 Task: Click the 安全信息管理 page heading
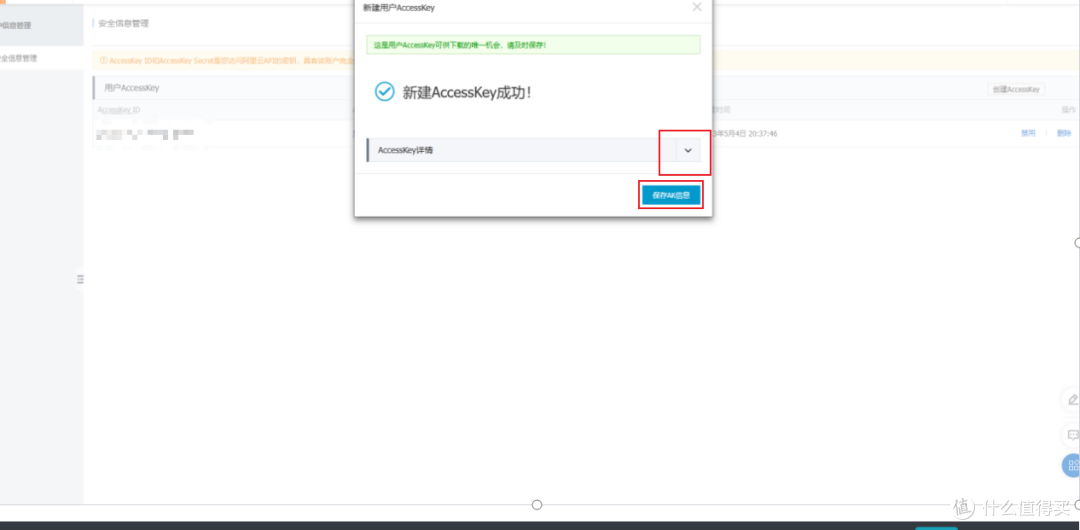pyautogui.click(x=123, y=23)
